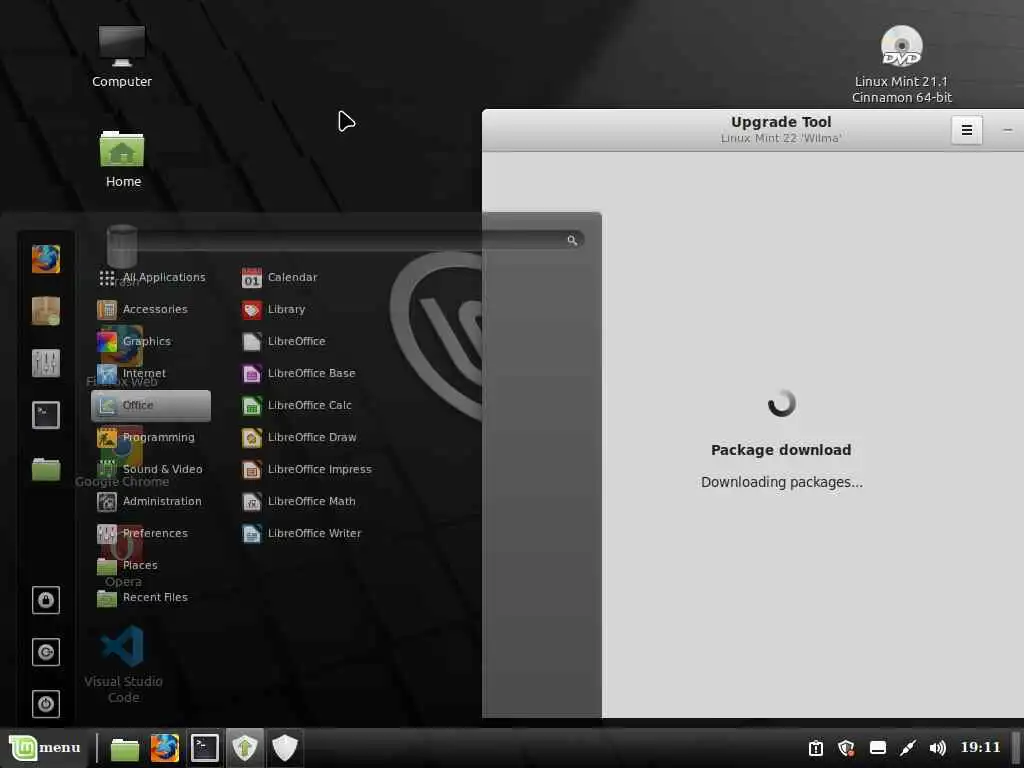Screen dimensions: 1024x768
Task: Open Terminal from the panel
Action: [204, 748]
